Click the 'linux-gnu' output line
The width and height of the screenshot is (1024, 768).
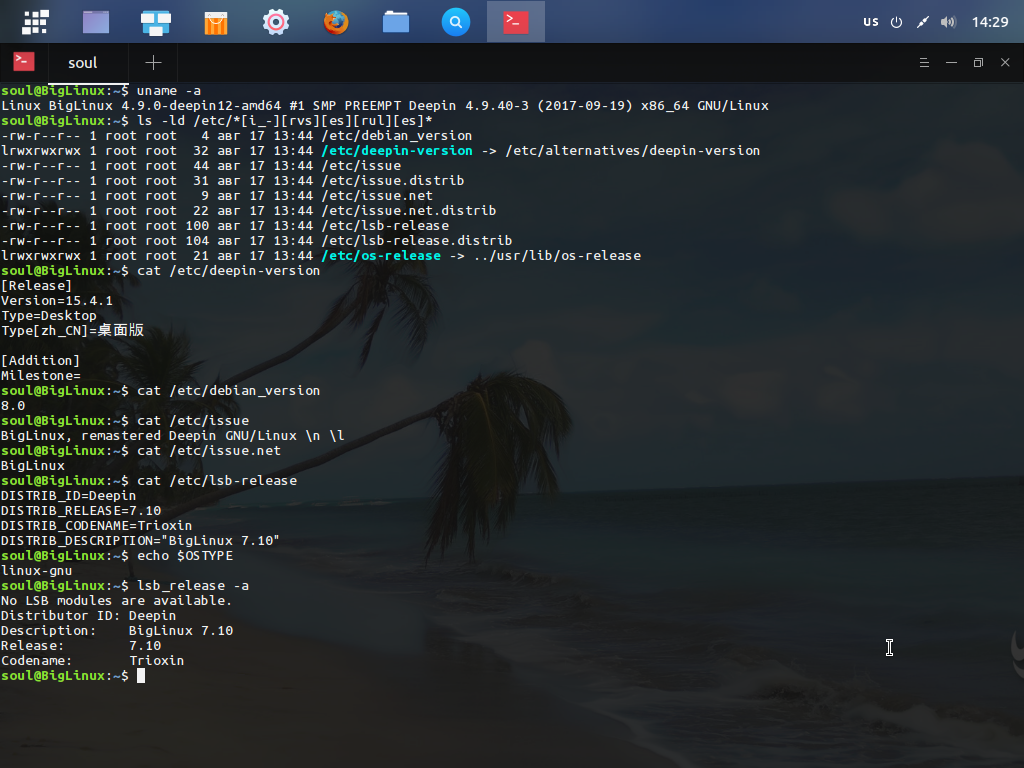click(x=37, y=571)
